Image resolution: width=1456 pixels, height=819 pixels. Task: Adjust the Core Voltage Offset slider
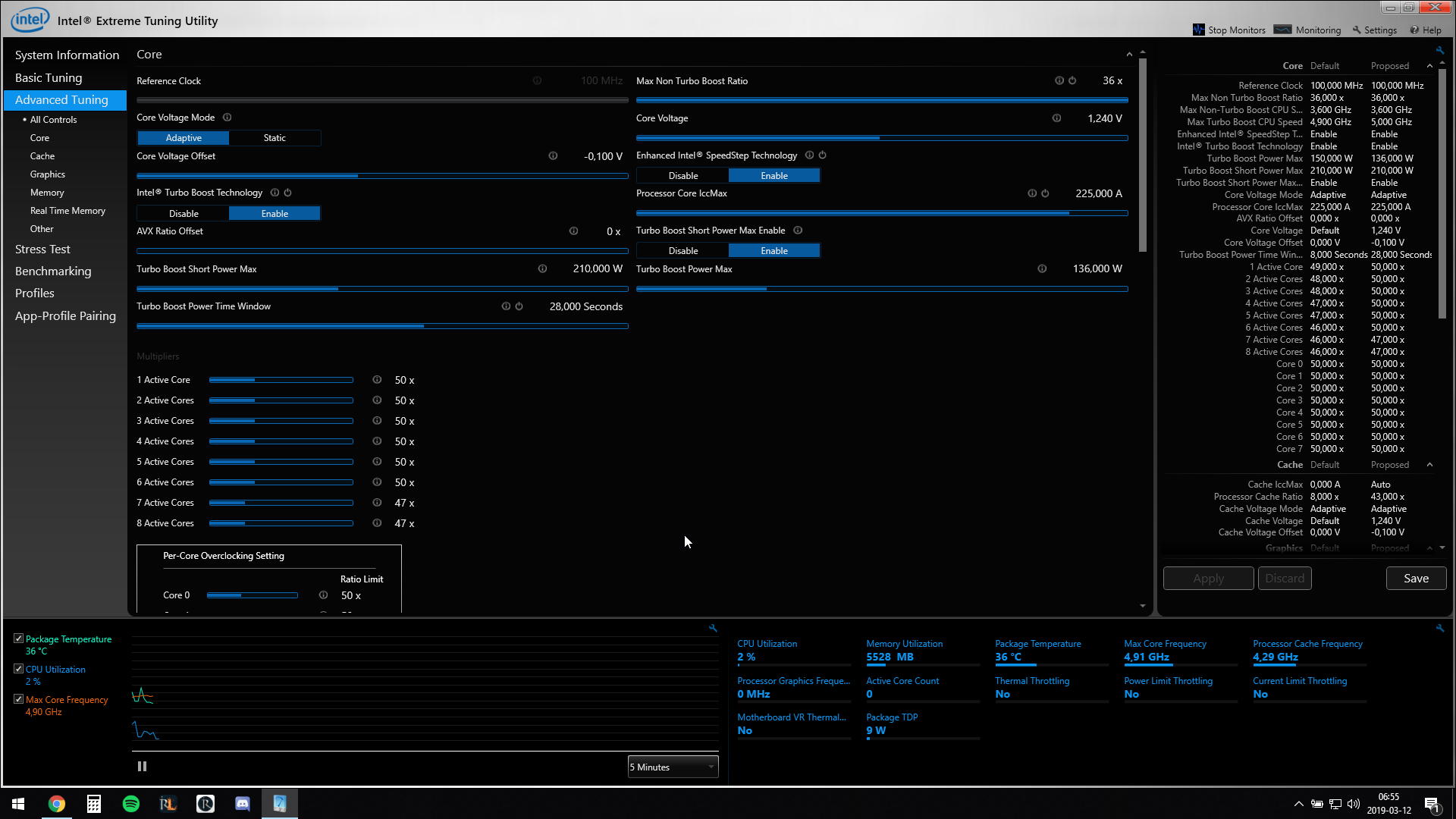(358, 176)
